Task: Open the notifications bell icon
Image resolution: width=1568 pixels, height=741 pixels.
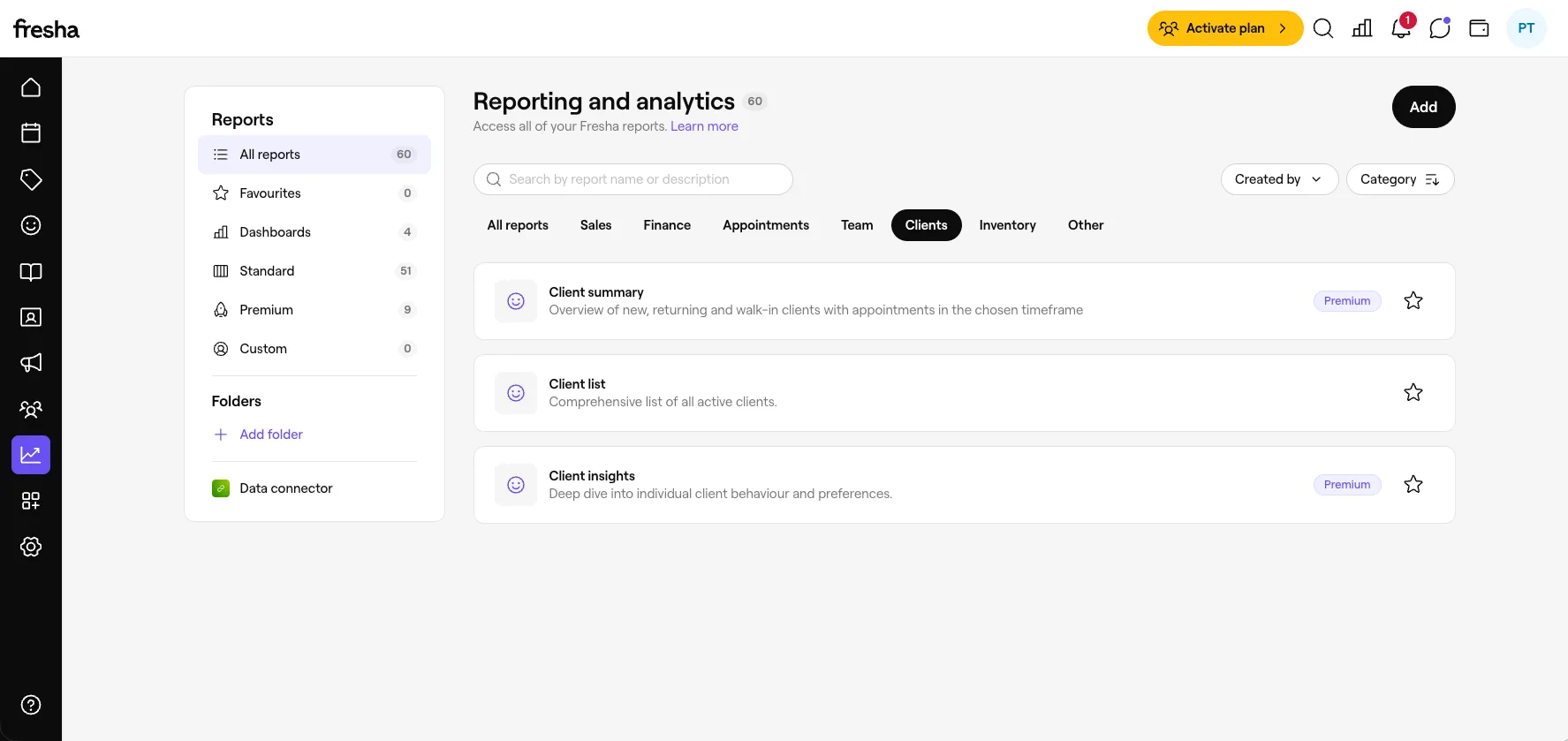Action: click(1401, 28)
